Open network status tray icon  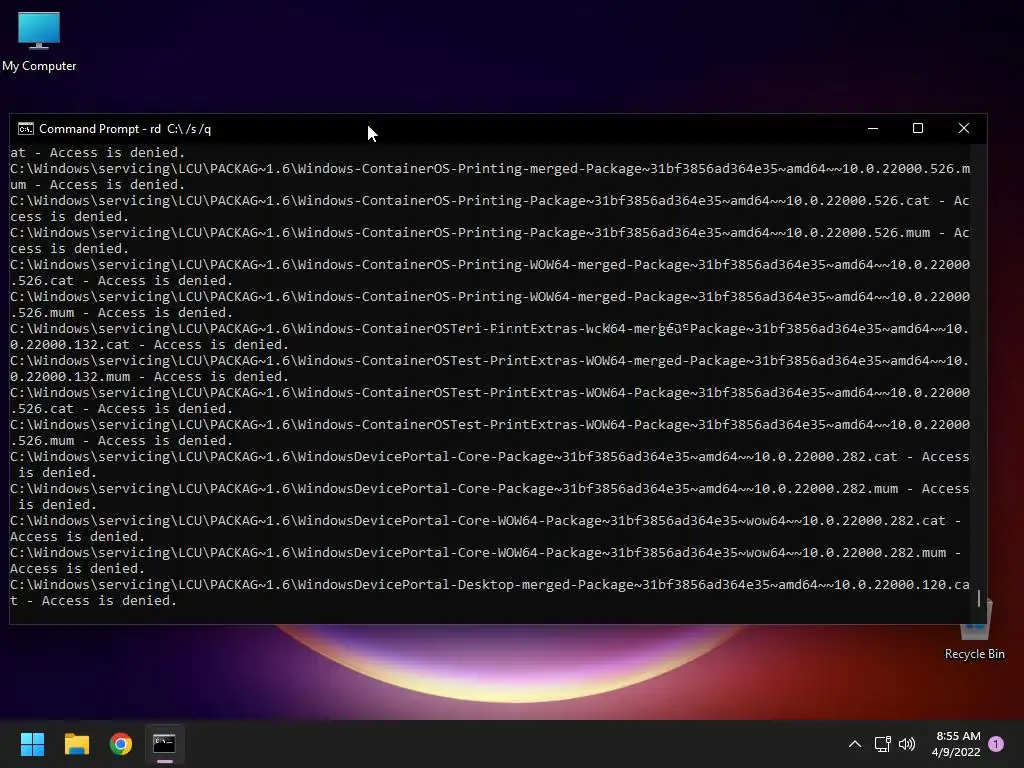pos(882,744)
